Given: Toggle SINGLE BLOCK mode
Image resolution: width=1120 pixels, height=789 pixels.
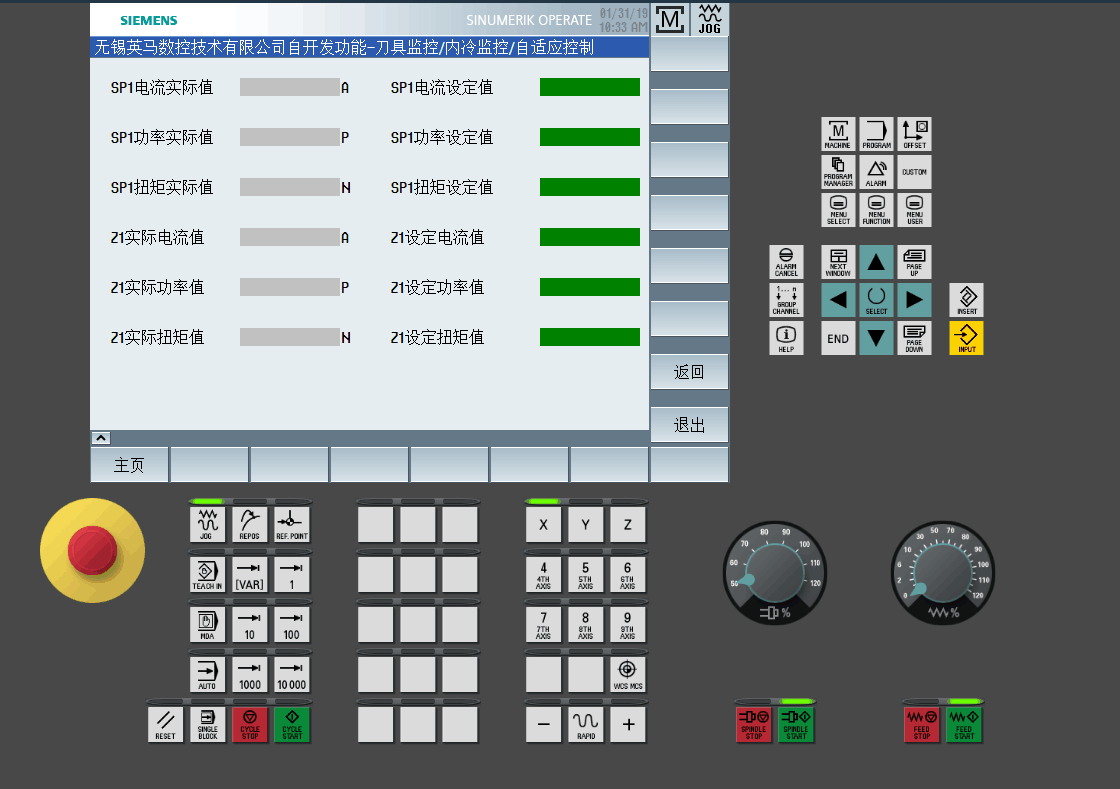Looking at the screenshot, I should pyautogui.click(x=208, y=724).
